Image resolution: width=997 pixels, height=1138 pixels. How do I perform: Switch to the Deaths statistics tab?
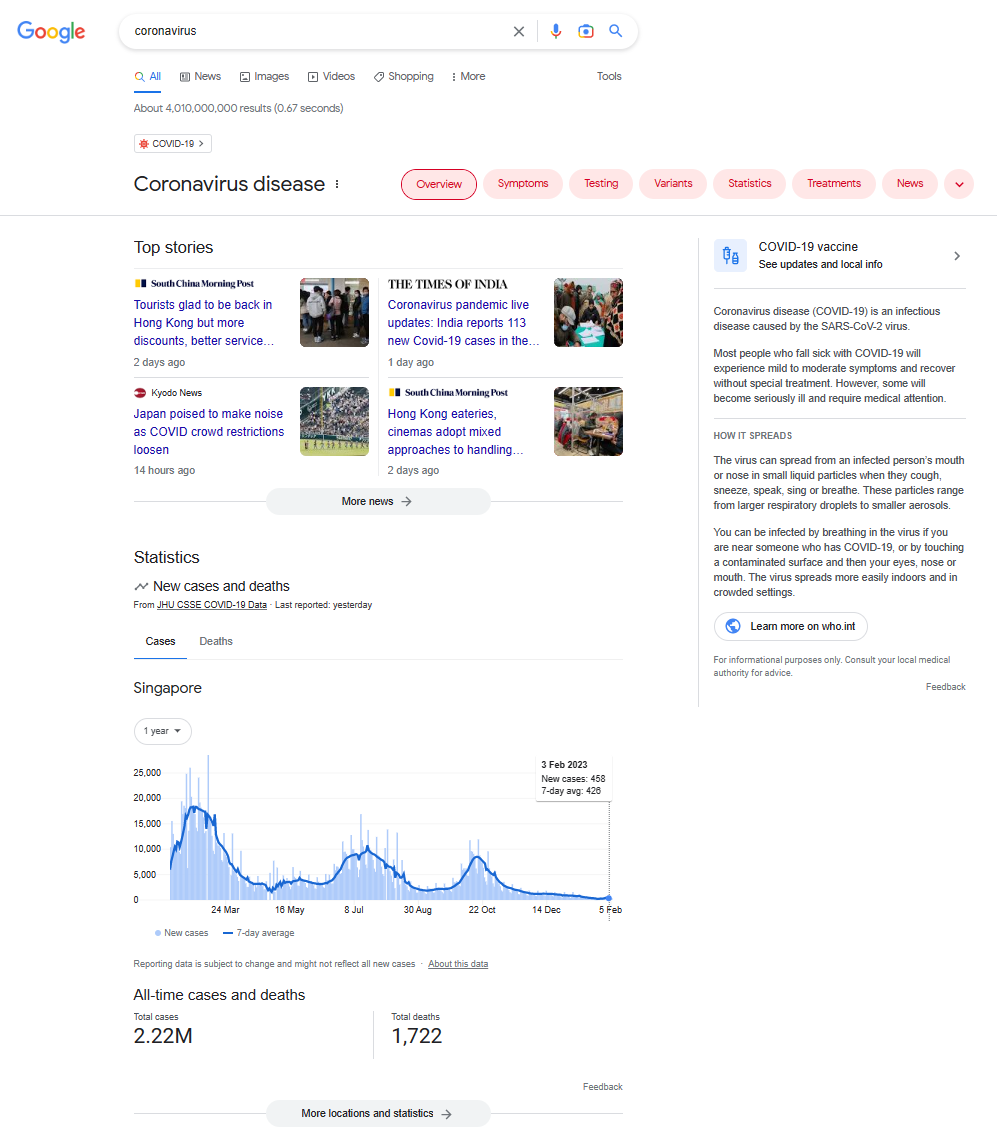click(x=216, y=642)
